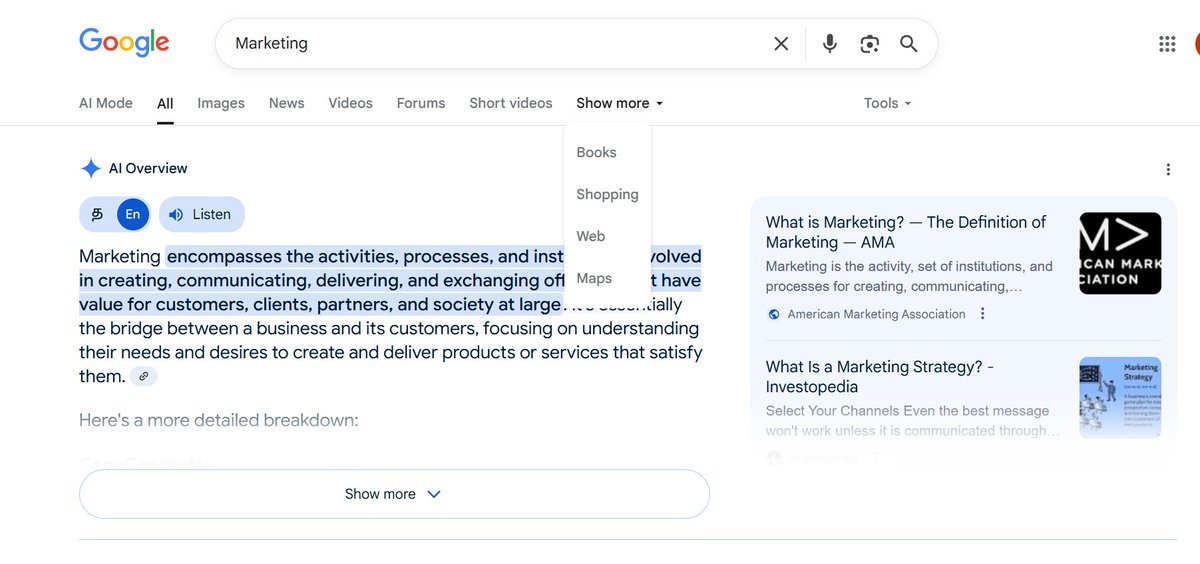Click the magnifying glass search icon
The image size is (1200, 564).
(908, 44)
